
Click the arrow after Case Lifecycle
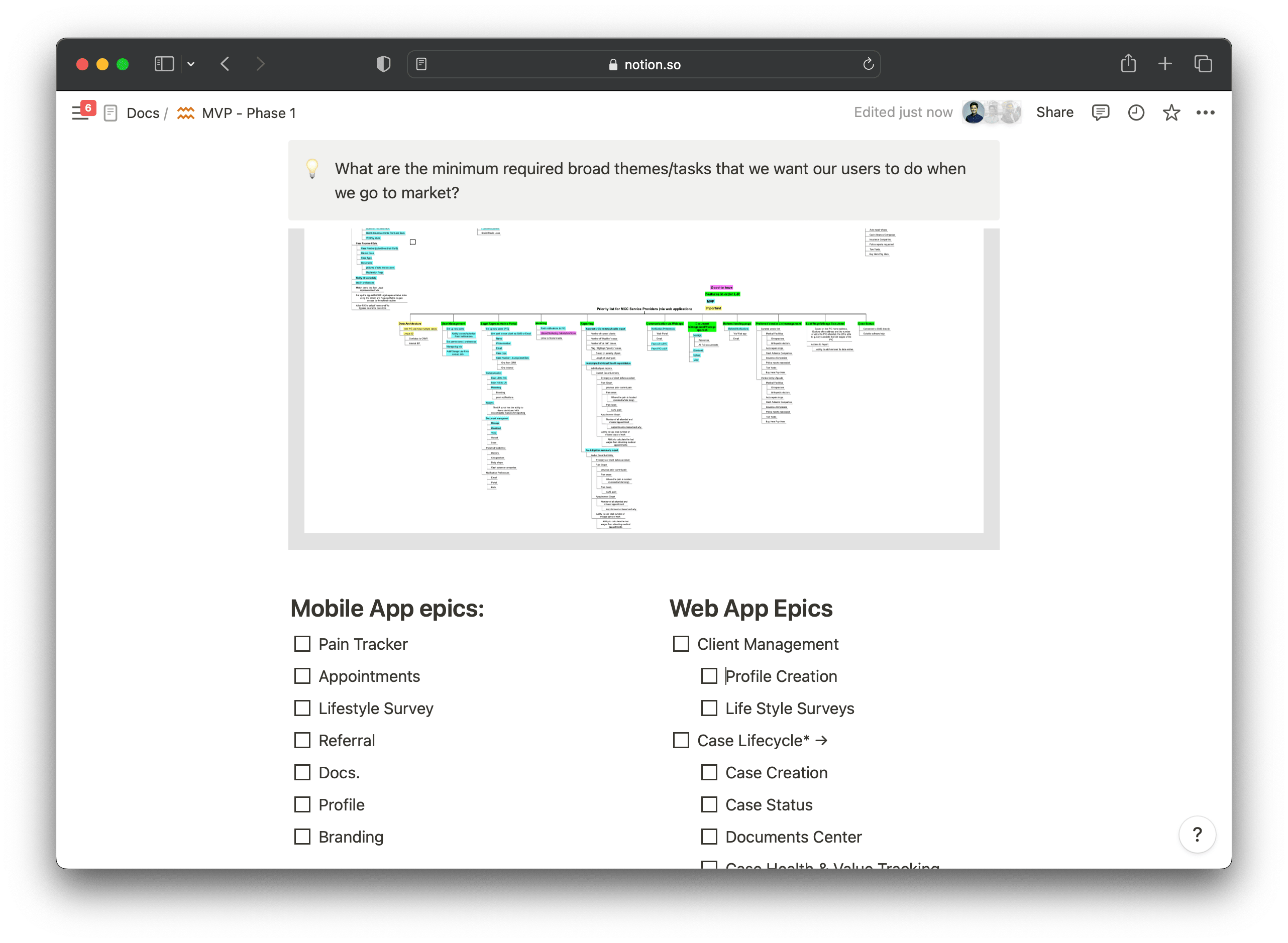(x=821, y=740)
